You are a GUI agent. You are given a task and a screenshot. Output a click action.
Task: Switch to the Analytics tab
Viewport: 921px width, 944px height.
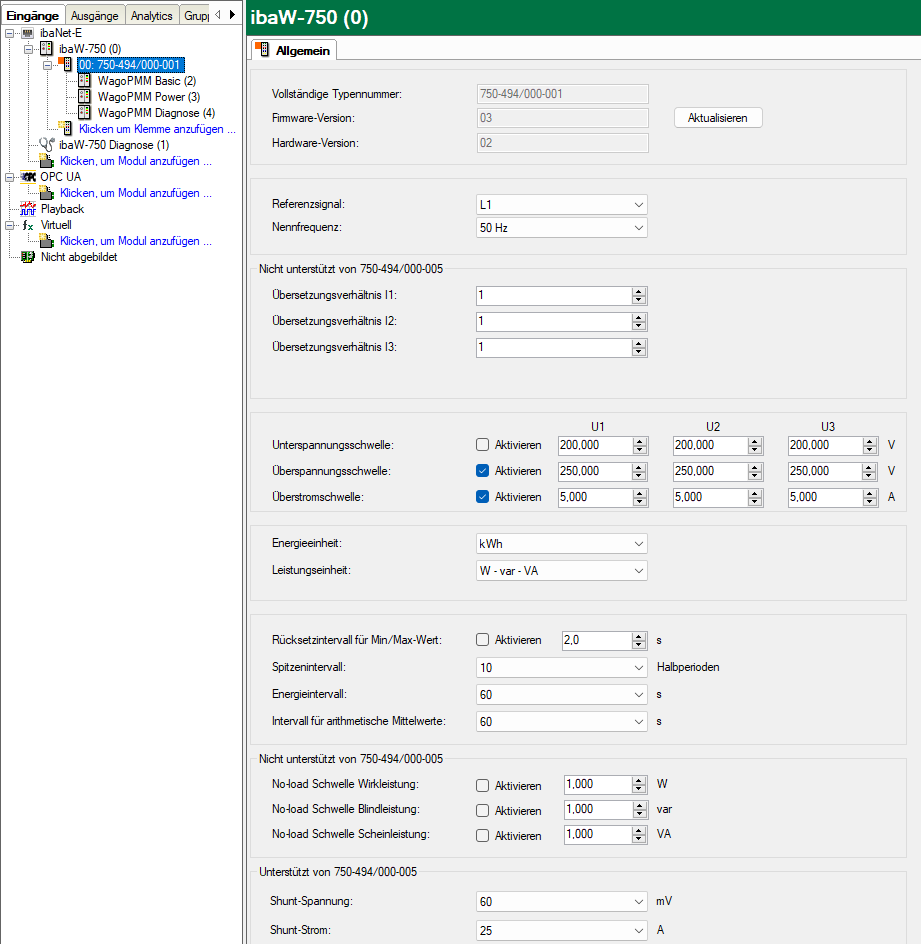(151, 15)
